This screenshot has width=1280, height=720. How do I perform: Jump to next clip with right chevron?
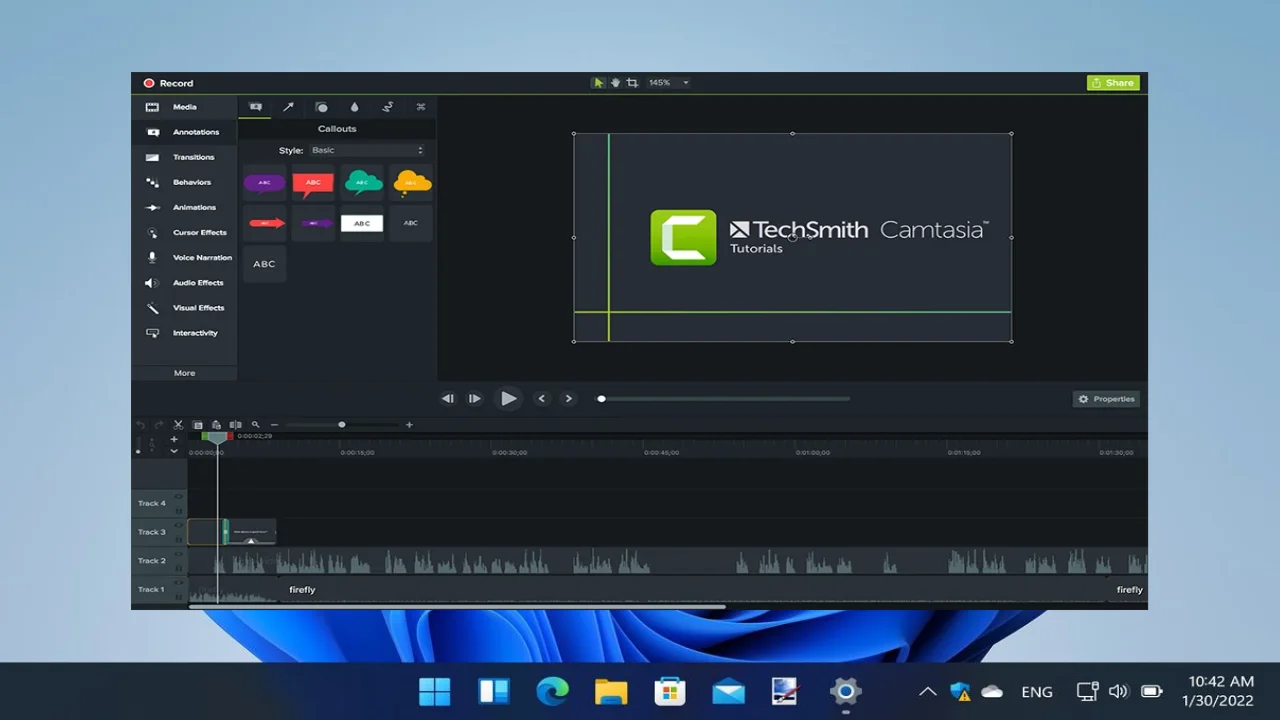569,398
